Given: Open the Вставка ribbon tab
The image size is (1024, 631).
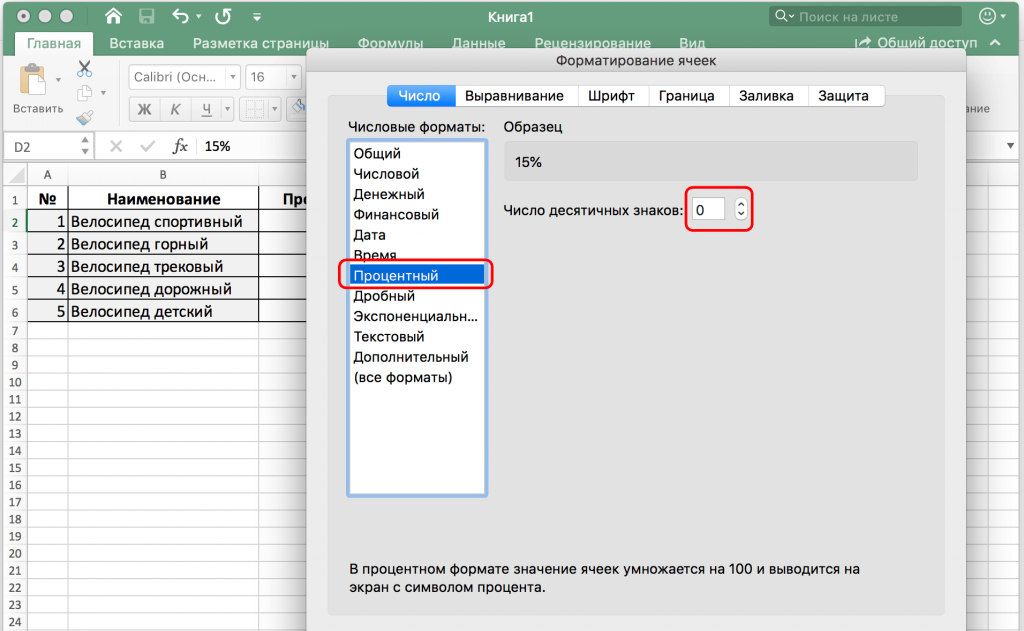Looking at the screenshot, I should click(136, 43).
